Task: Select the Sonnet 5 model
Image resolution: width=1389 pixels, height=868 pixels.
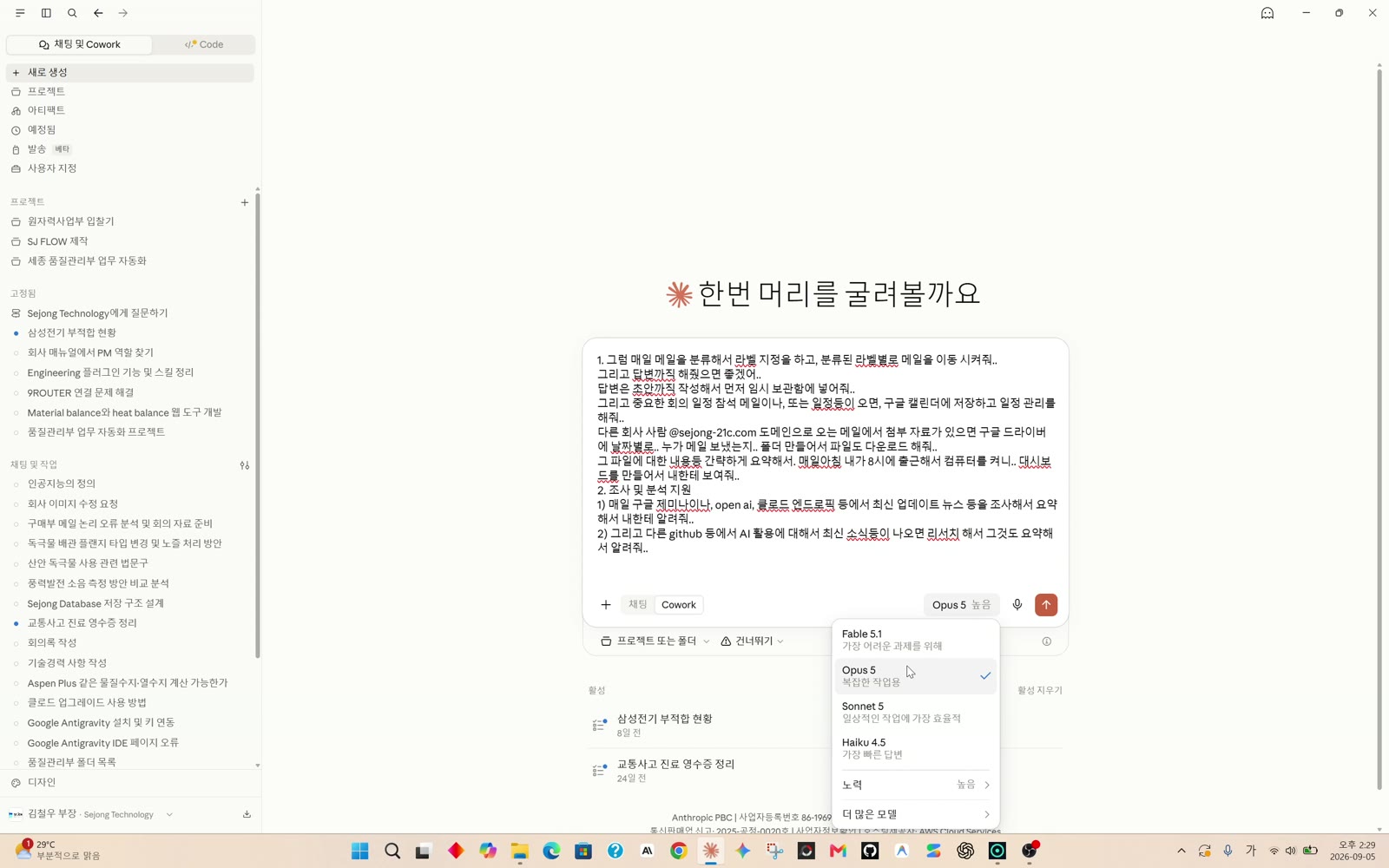Action: point(916,712)
